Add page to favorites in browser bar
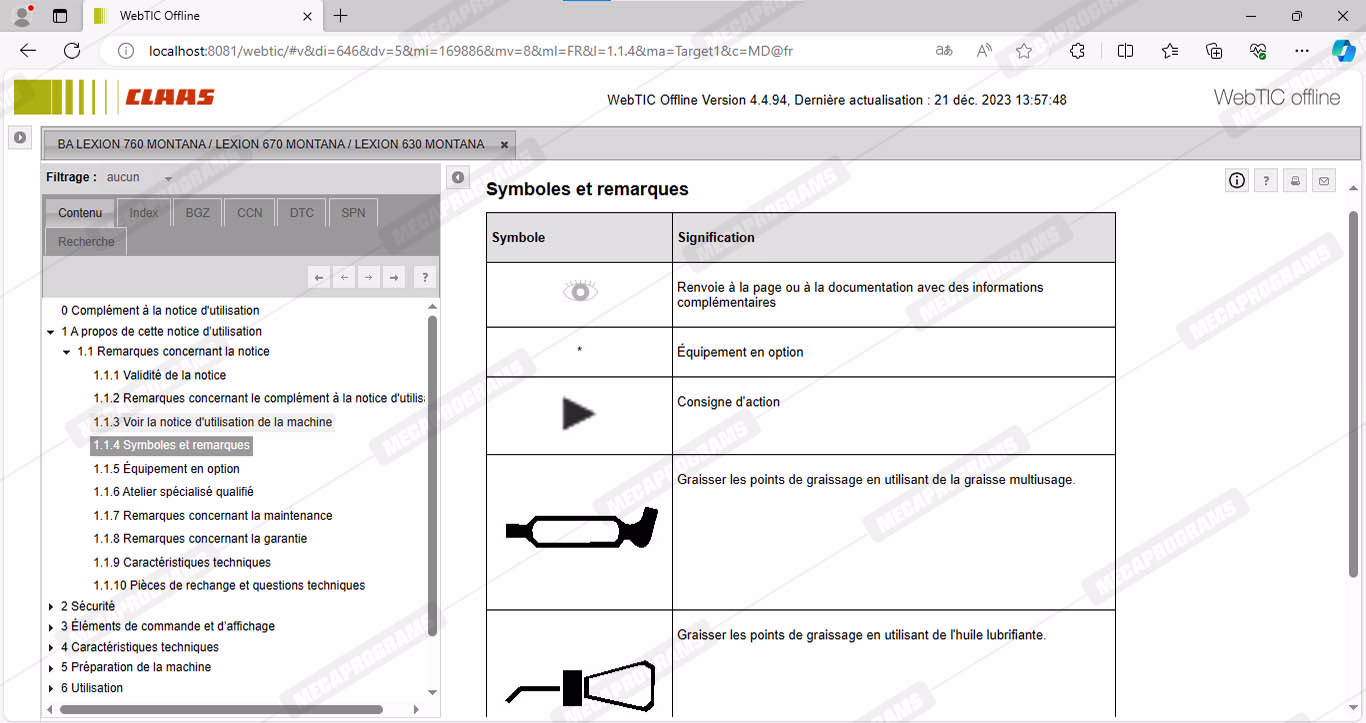 click(1024, 51)
